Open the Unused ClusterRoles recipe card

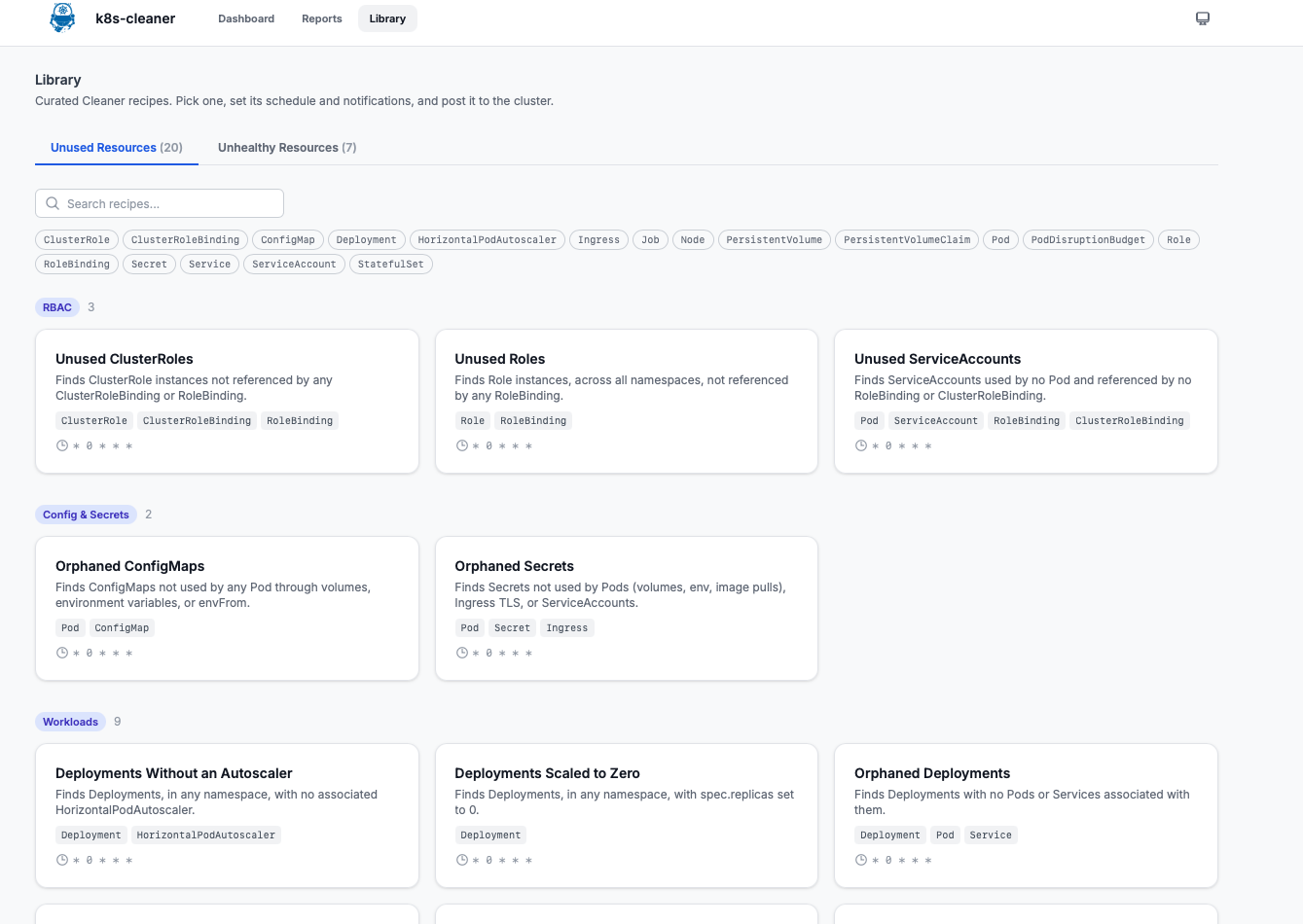[x=227, y=401]
